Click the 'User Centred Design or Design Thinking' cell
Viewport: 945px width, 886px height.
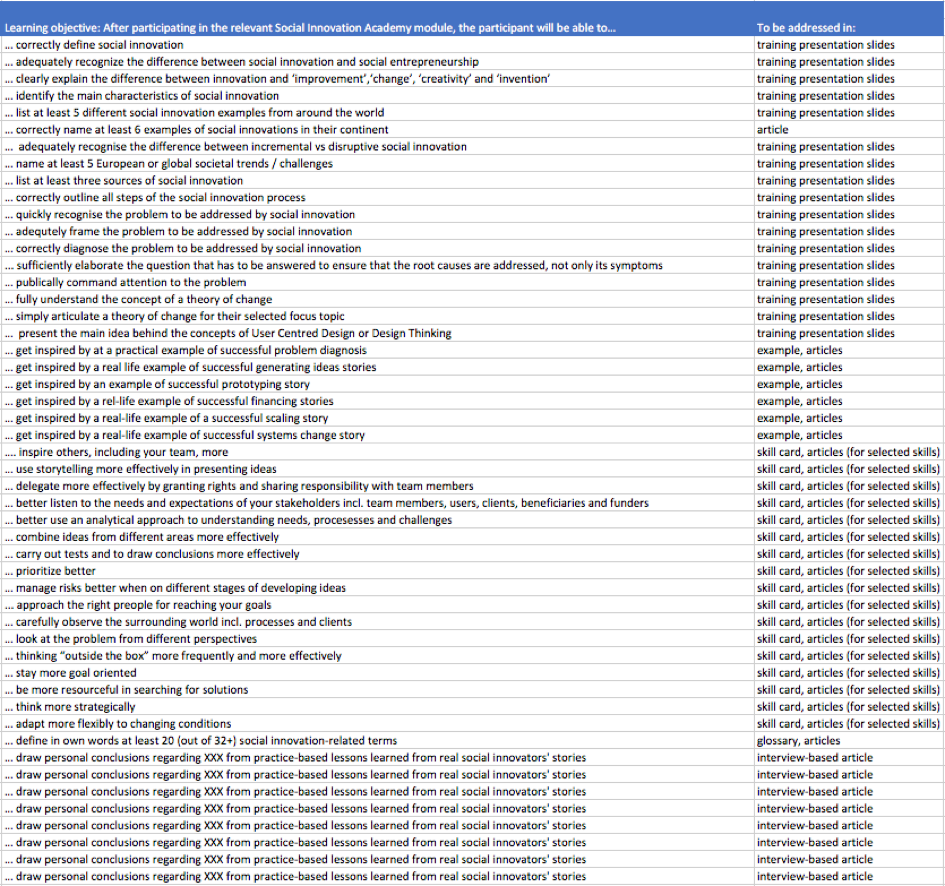(377, 333)
